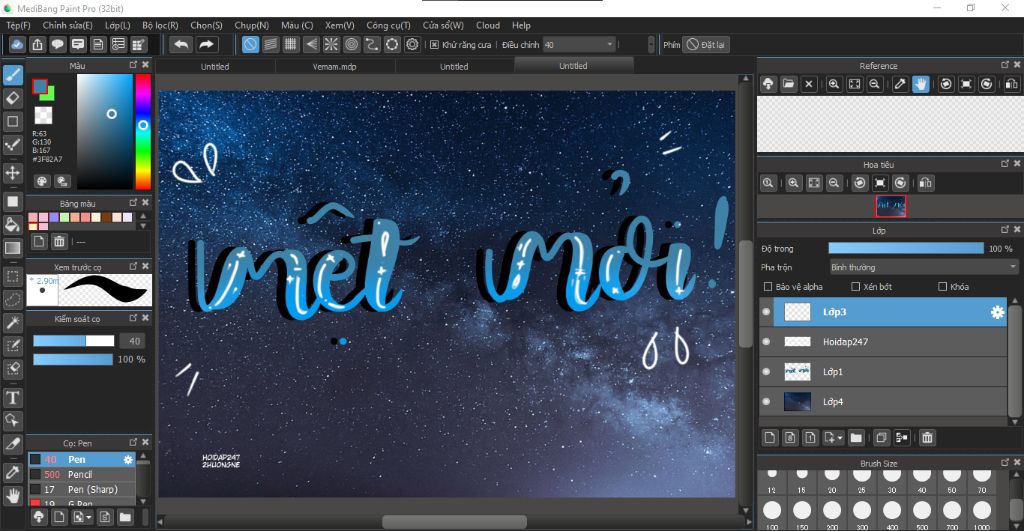The width and height of the screenshot is (1024, 531).
Task: Hide the Lớp4 layer visibility
Action: click(766, 402)
